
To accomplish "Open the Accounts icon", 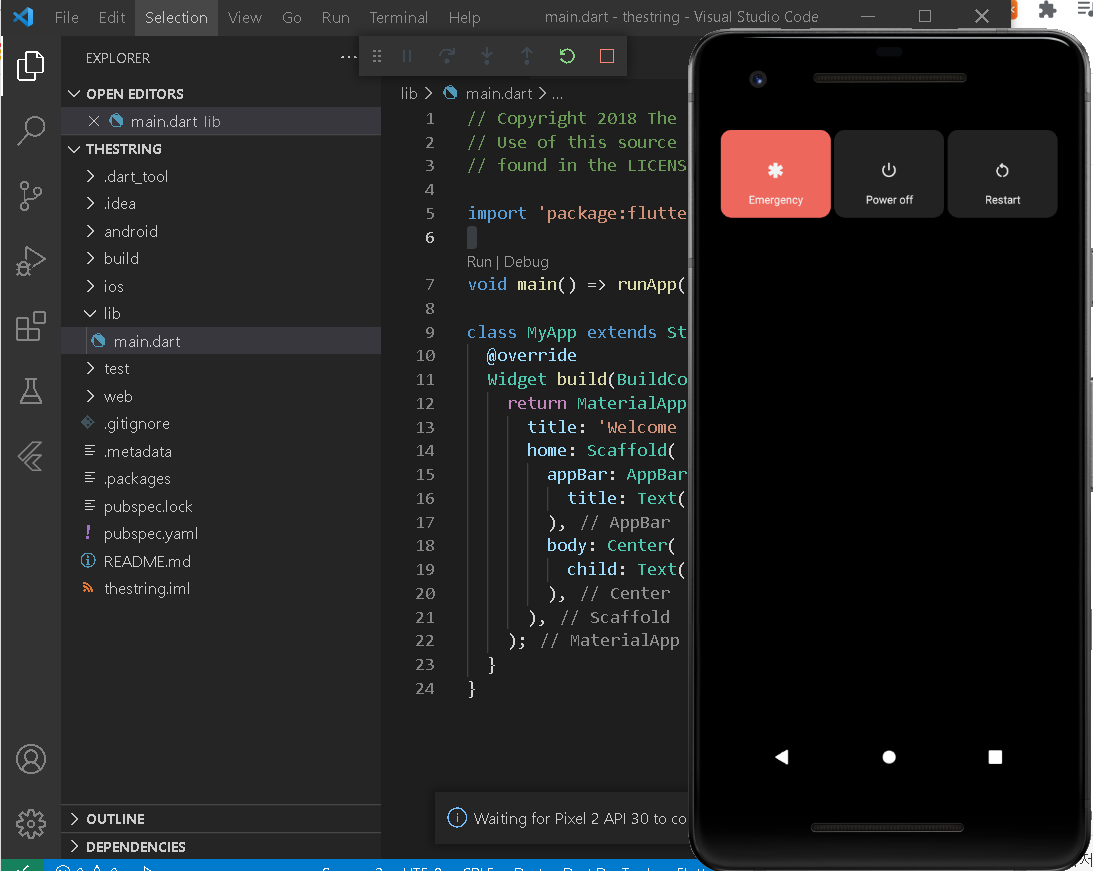I will pyautogui.click(x=31, y=759).
